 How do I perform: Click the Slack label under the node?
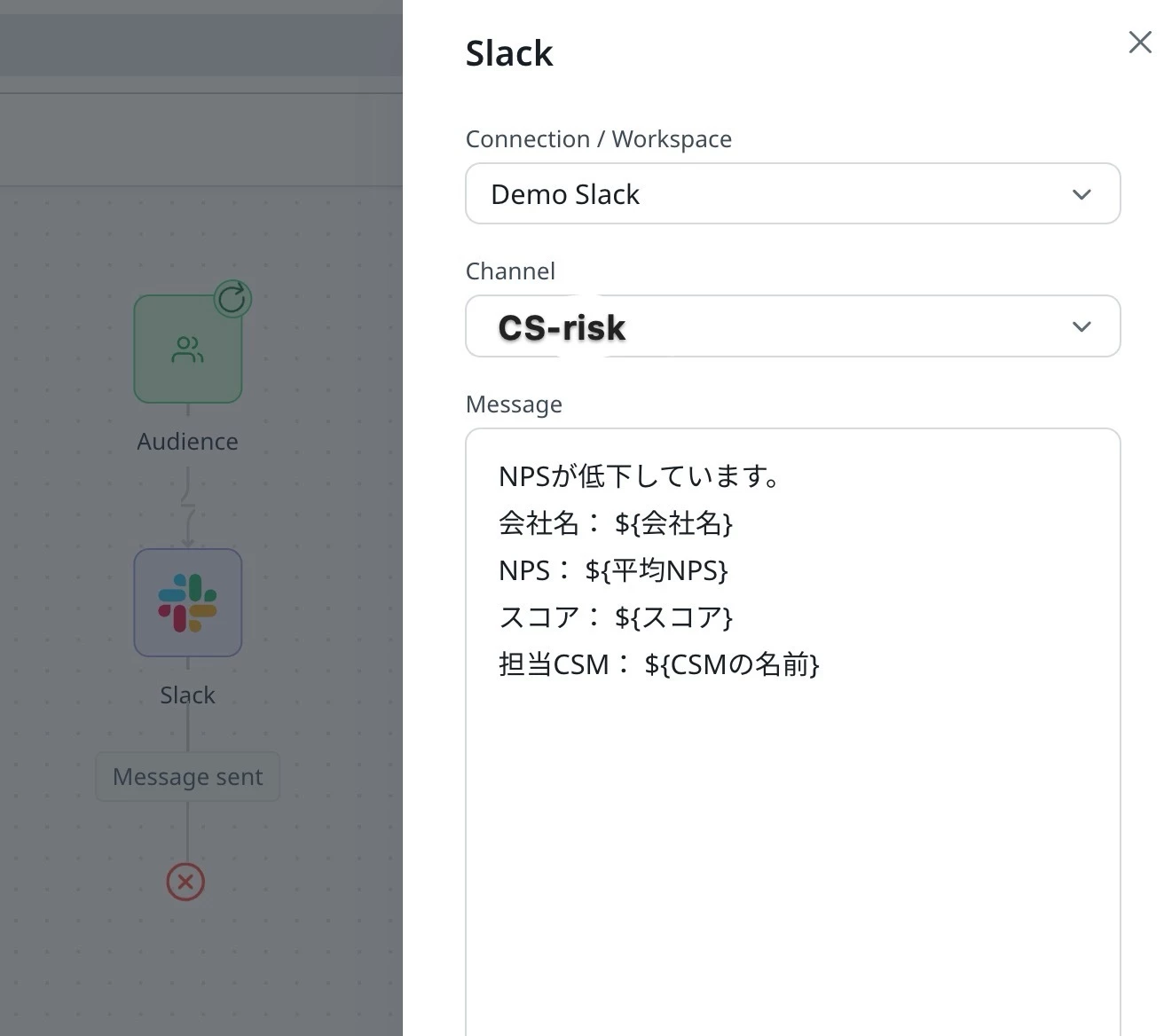click(x=187, y=695)
